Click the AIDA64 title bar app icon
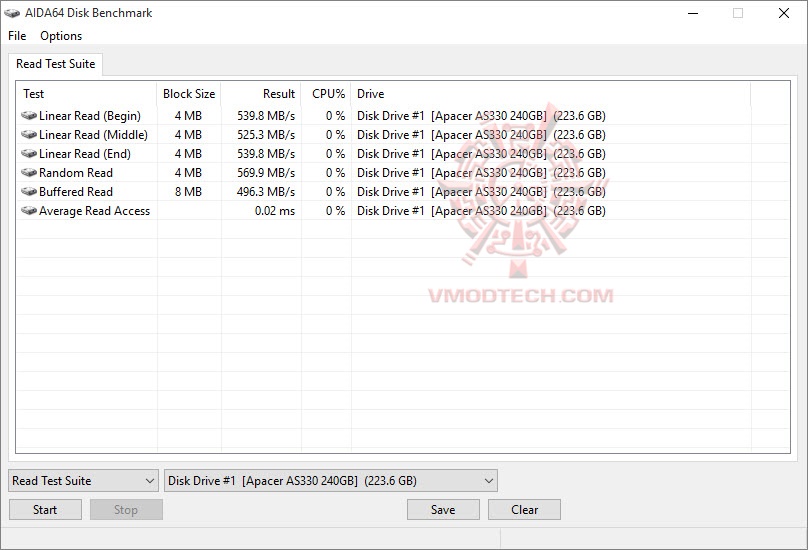This screenshot has width=808, height=550. point(12,13)
